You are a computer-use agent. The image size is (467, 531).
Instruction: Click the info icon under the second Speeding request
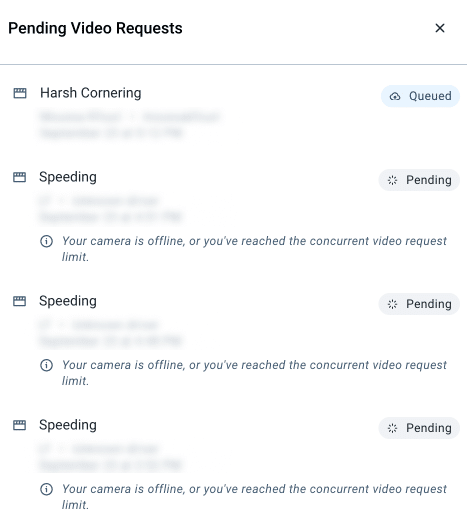(x=46, y=365)
